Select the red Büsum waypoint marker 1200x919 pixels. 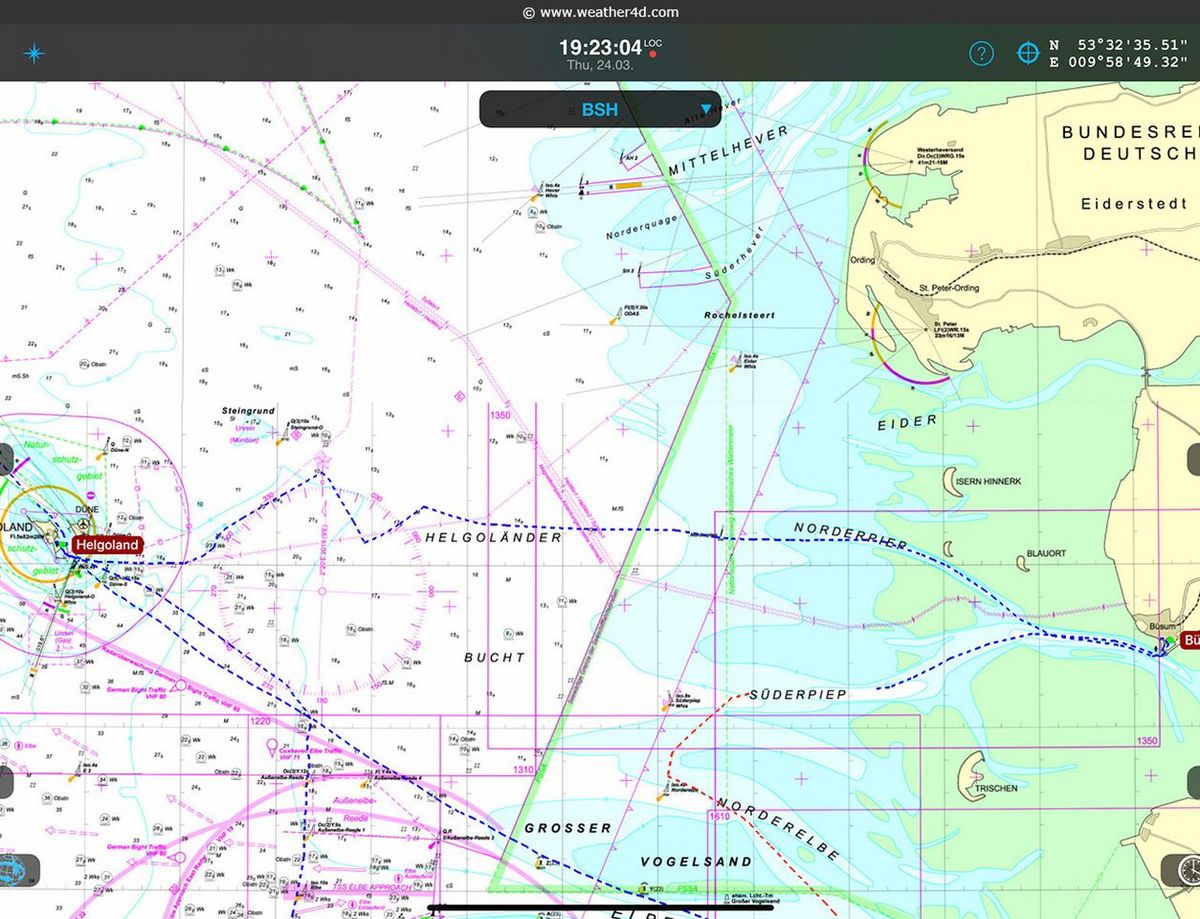1190,640
